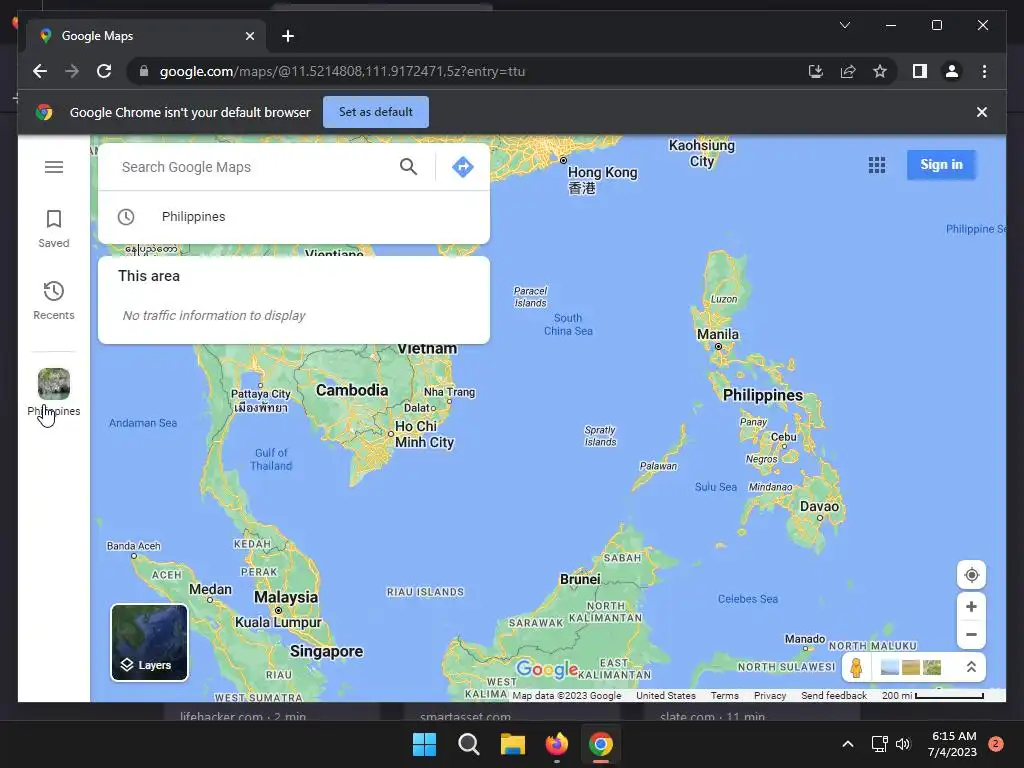Click the Send feedback link
Screen dimensions: 1024x768
coord(834,696)
